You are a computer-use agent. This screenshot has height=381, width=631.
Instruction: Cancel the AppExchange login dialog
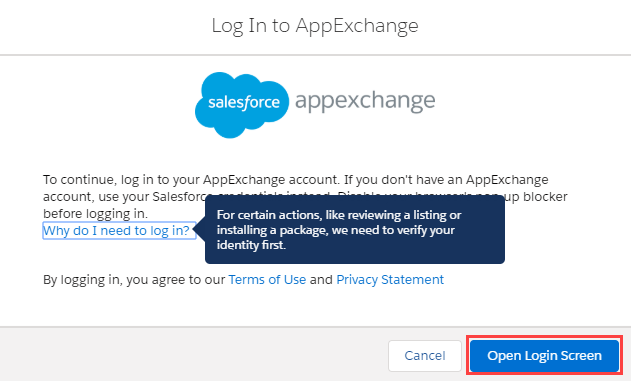[425, 356]
